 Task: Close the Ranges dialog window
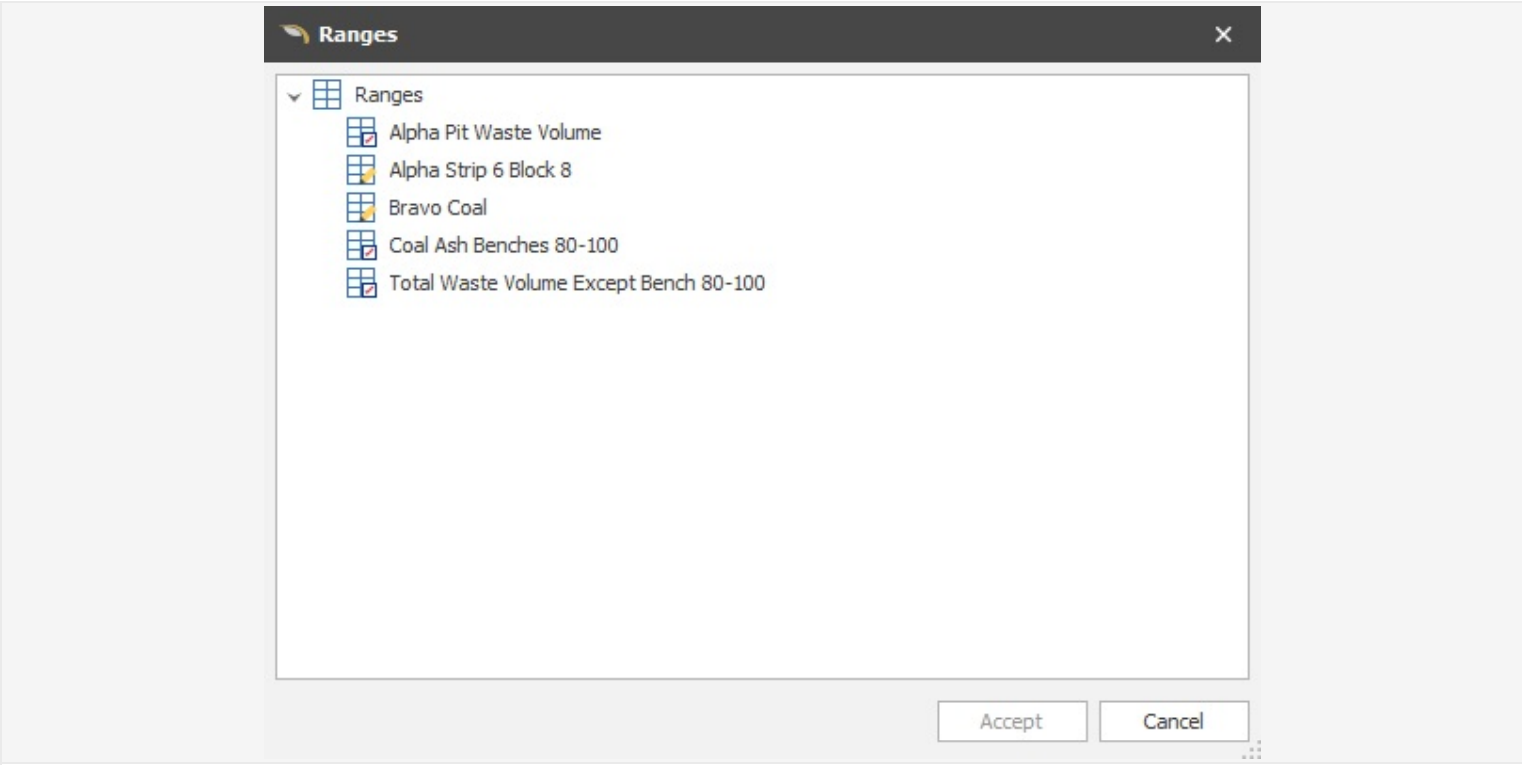[1223, 34]
